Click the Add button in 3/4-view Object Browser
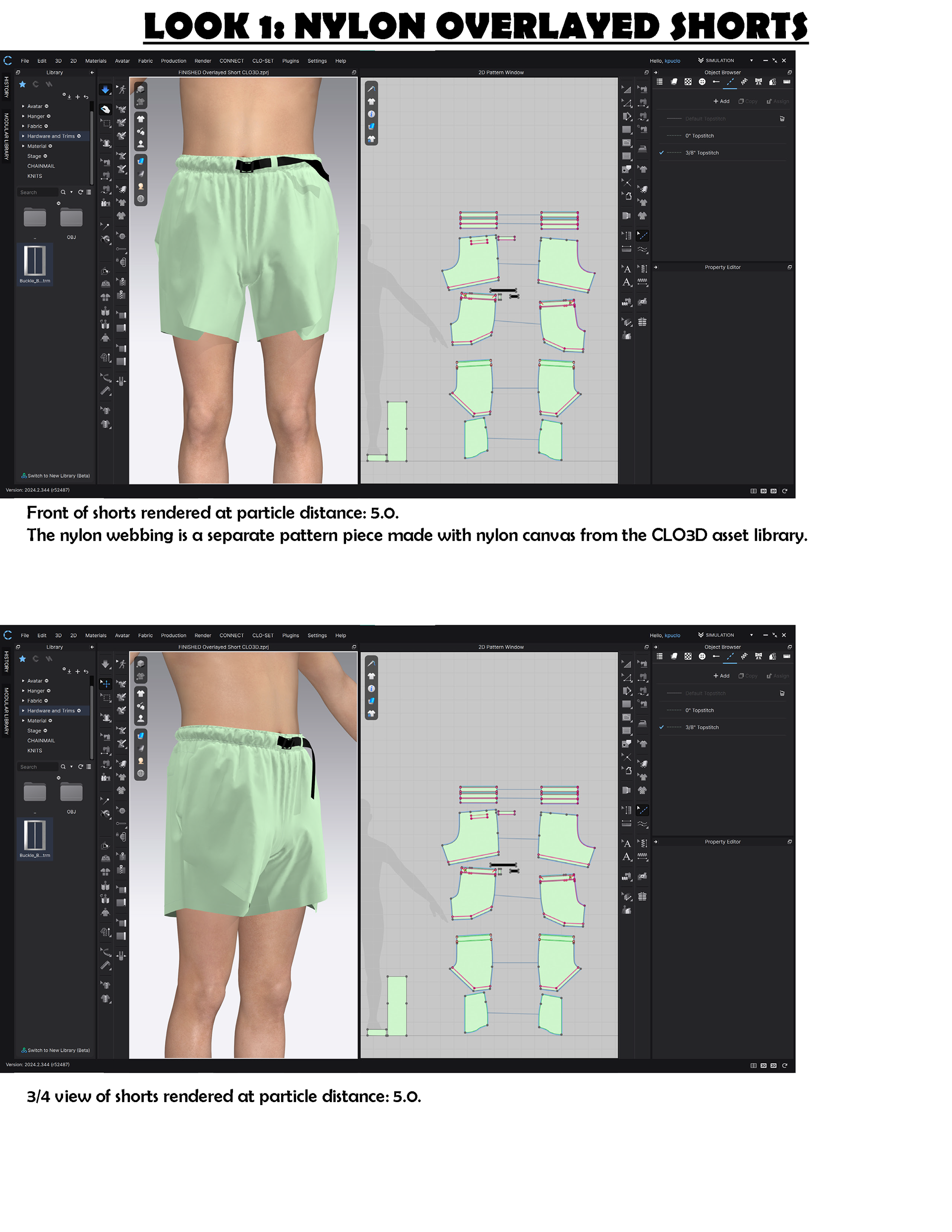This screenshot has width=952, height=1232. point(721,676)
